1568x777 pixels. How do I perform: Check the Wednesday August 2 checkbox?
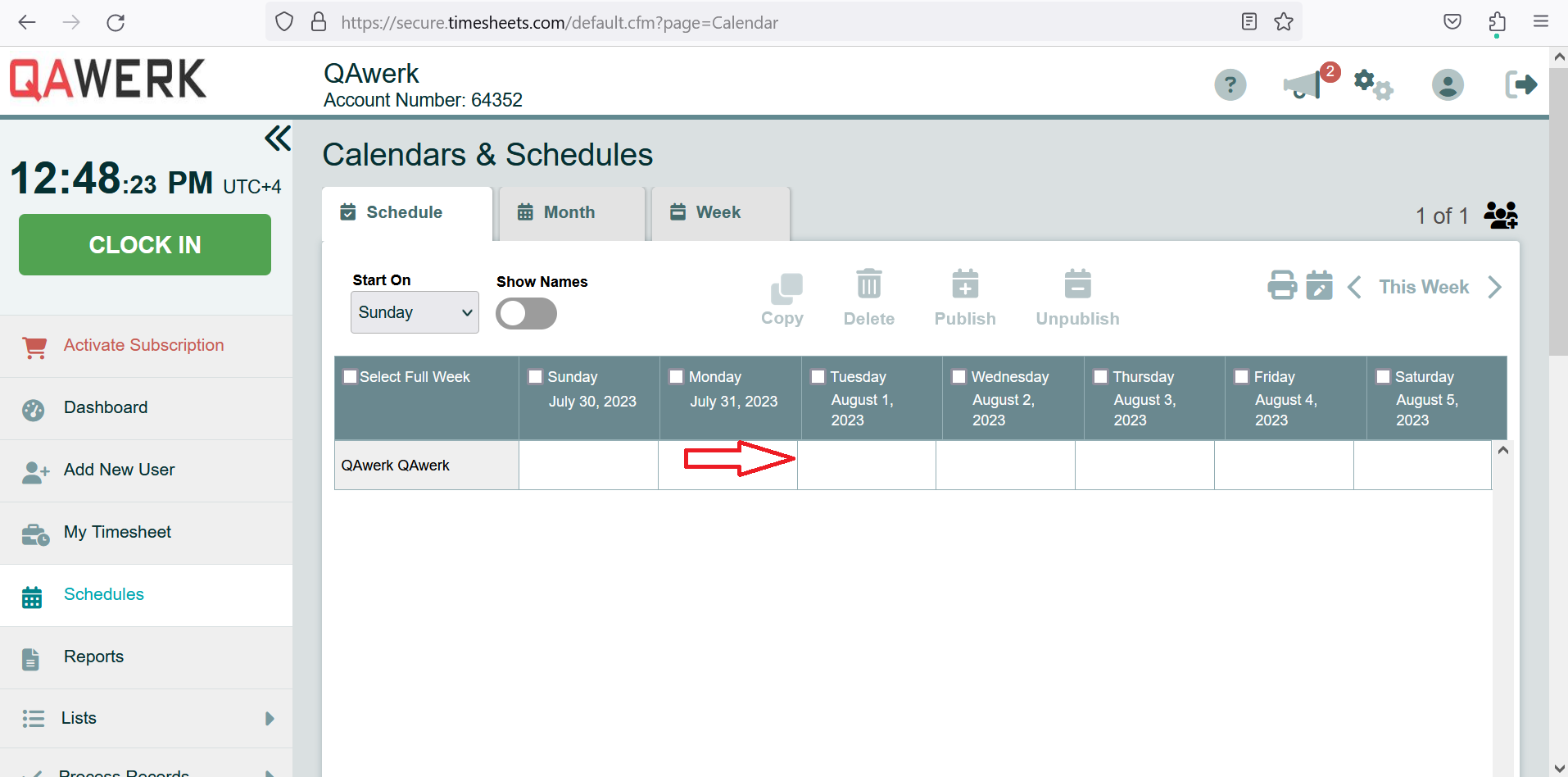[958, 377]
